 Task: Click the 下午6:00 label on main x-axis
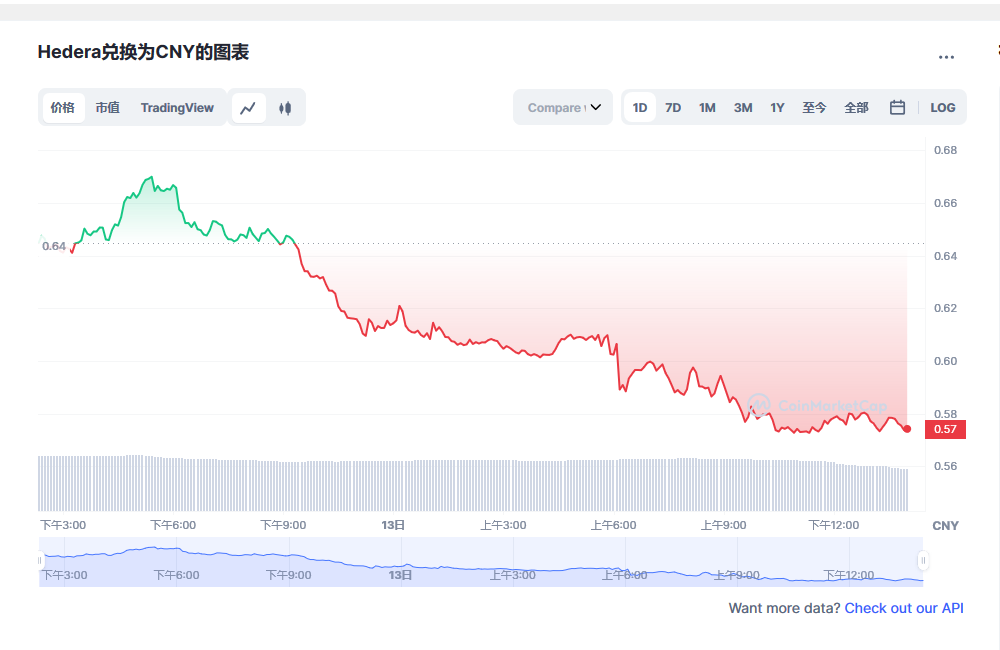tap(173, 525)
